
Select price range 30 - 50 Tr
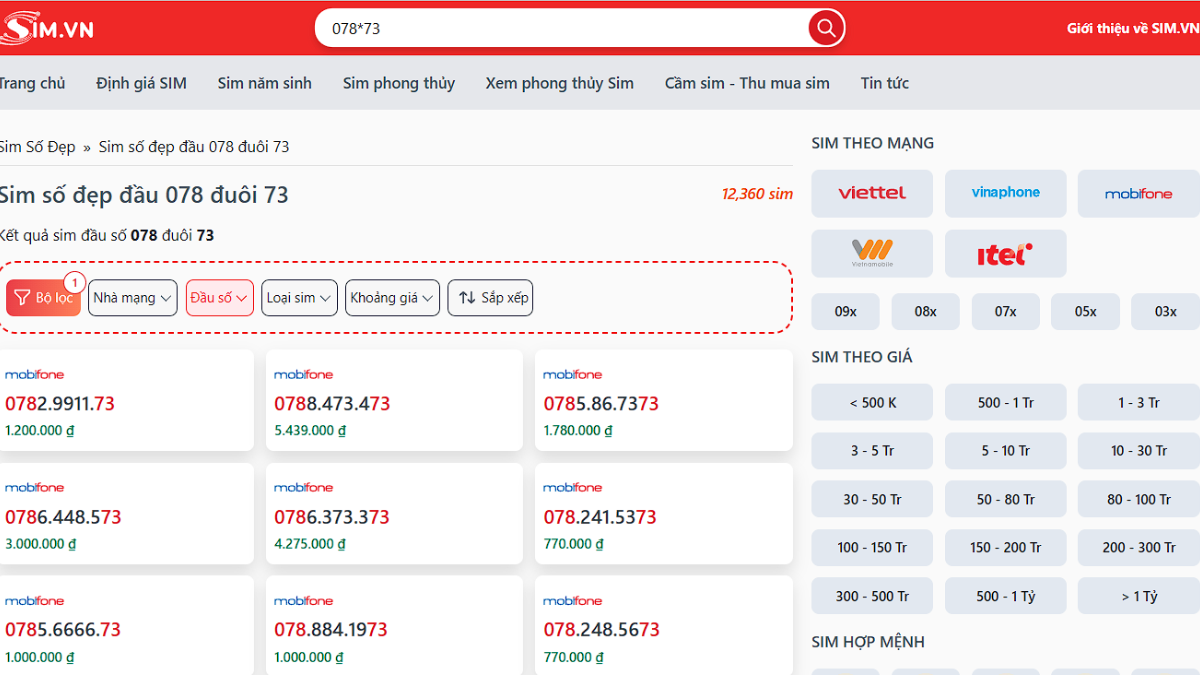click(872, 499)
